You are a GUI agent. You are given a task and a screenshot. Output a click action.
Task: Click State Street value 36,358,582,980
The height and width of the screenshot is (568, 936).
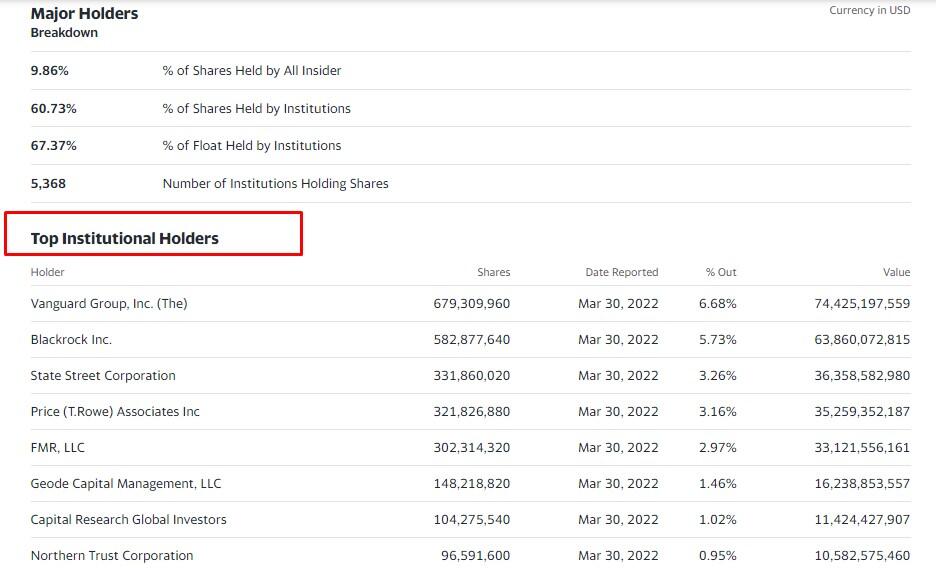point(862,376)
